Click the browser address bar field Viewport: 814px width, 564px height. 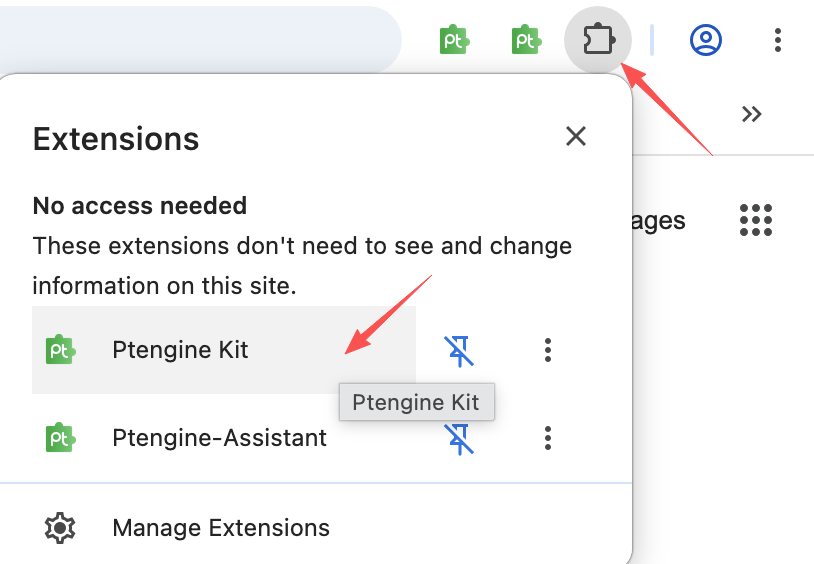coord(200,39)
